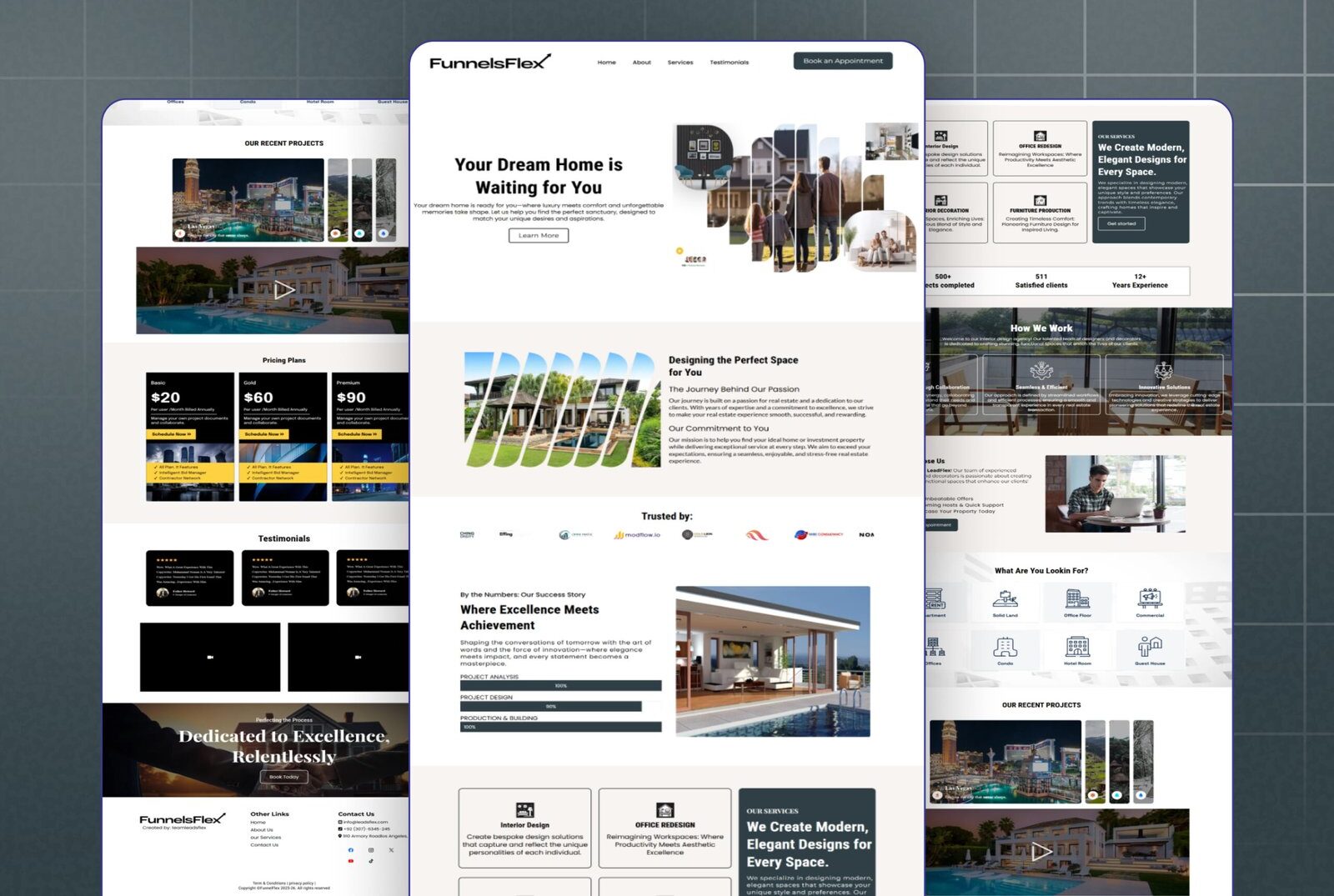The height and width of the screenshot is (896, 1334).
Task: Click the OFFICE REDESIGN icon on right page
Action: [x=1041, y=136]
